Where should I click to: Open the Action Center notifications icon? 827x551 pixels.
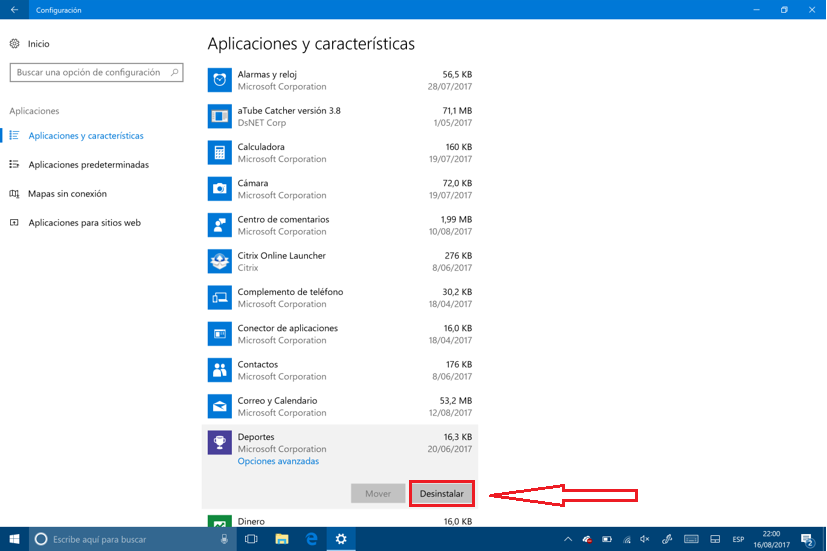point(807,539)
